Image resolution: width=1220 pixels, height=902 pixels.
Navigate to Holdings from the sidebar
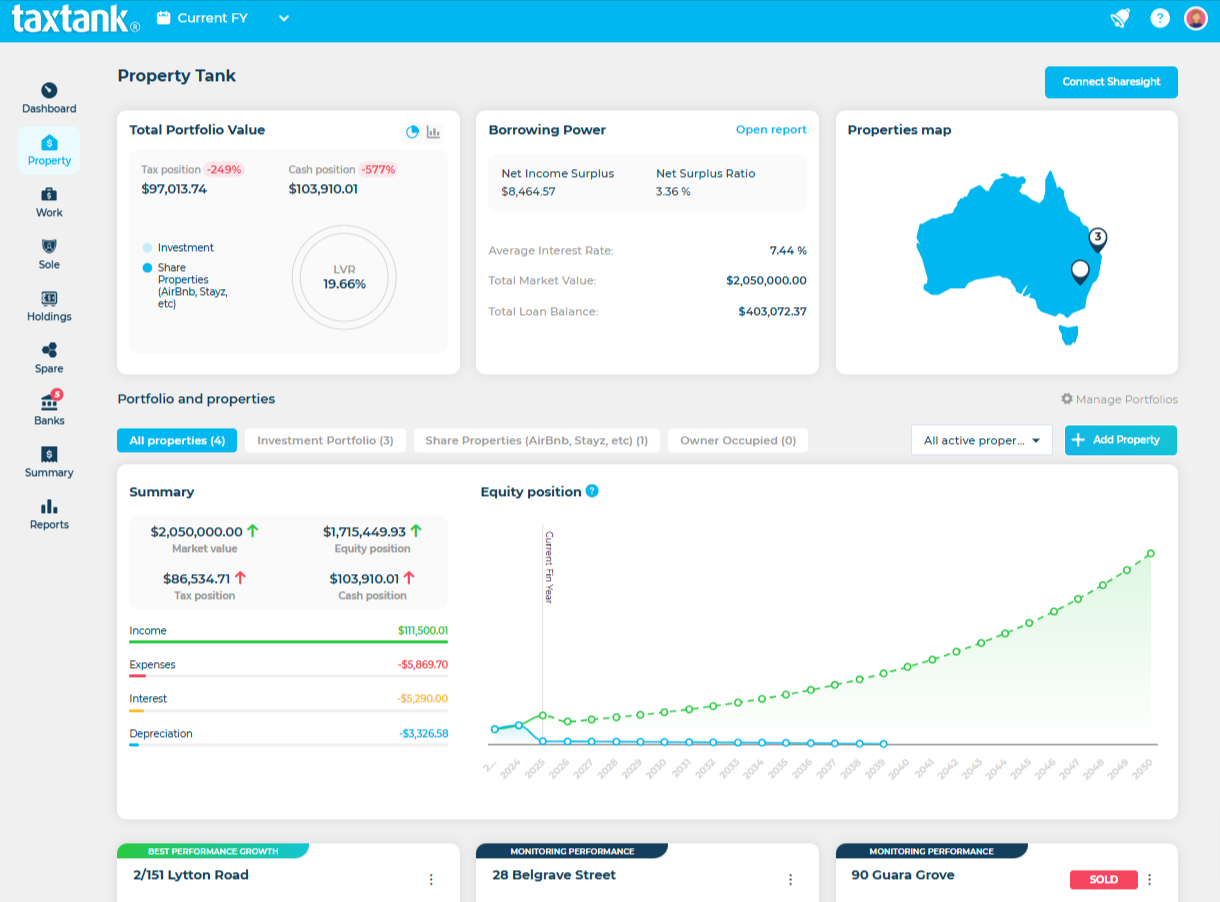(x=48, y=303)
